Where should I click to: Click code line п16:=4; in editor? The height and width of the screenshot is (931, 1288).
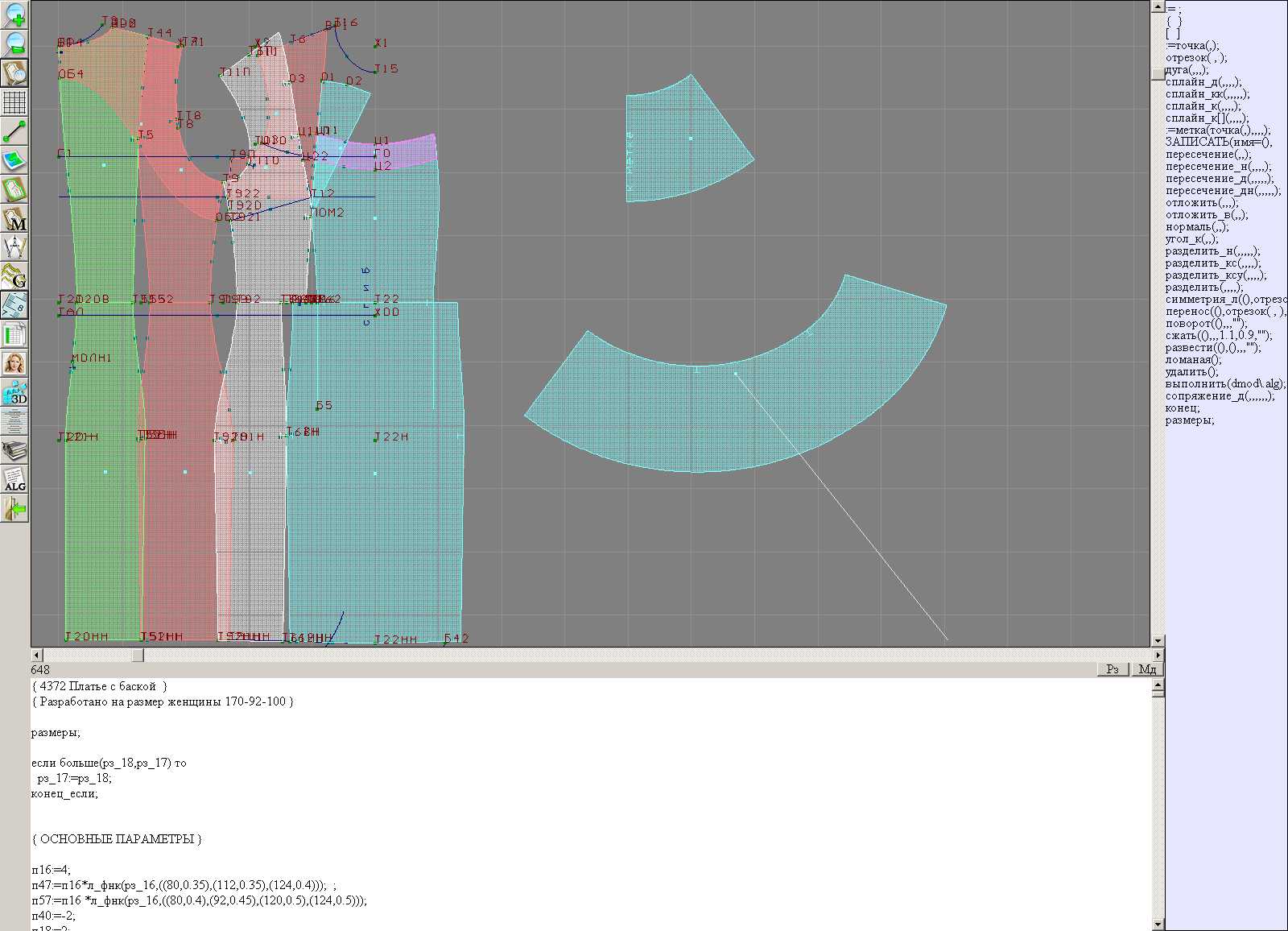point(52,870)
